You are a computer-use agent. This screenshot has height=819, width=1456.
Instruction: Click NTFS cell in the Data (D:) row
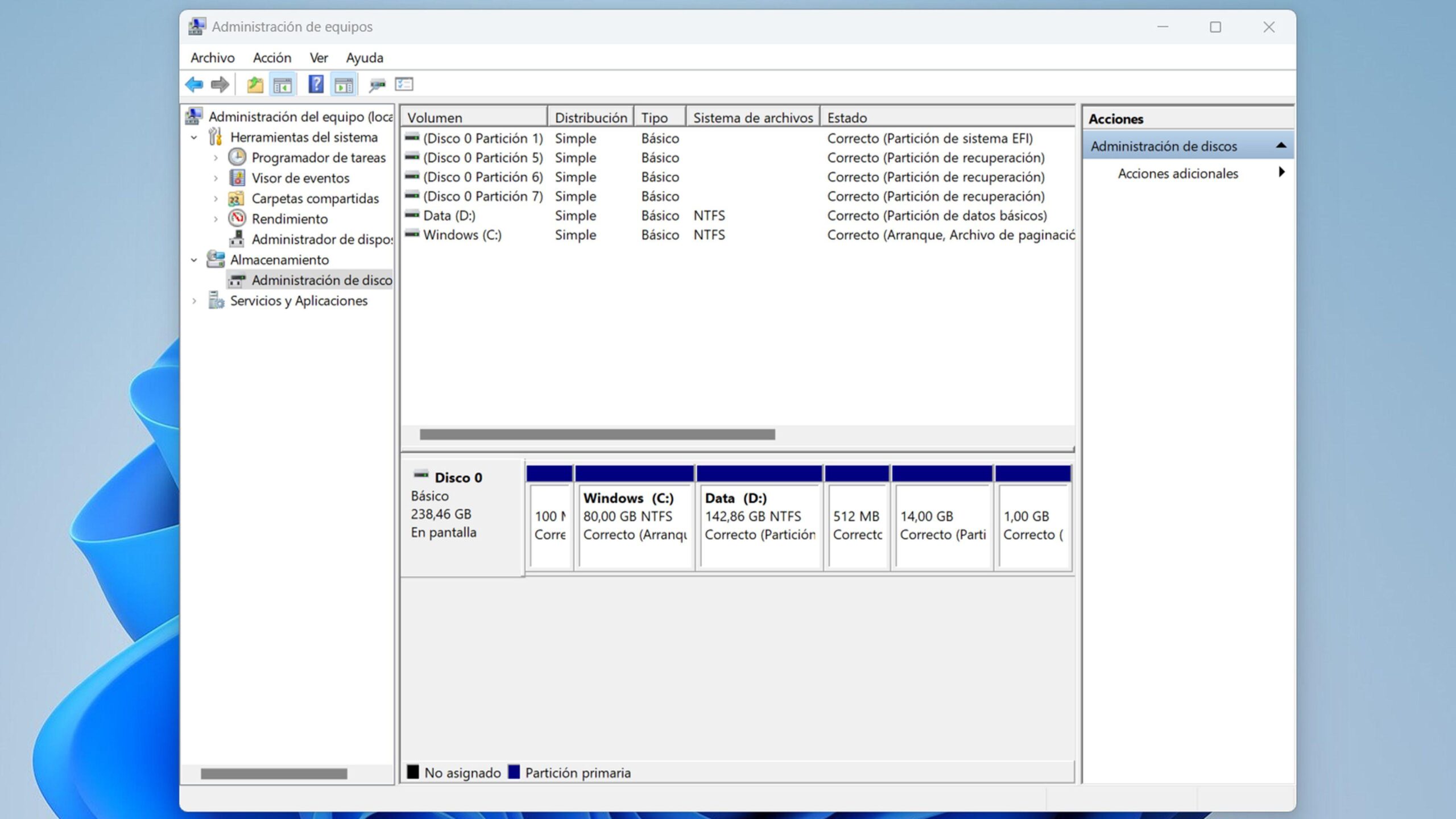[x=709, y=216]
